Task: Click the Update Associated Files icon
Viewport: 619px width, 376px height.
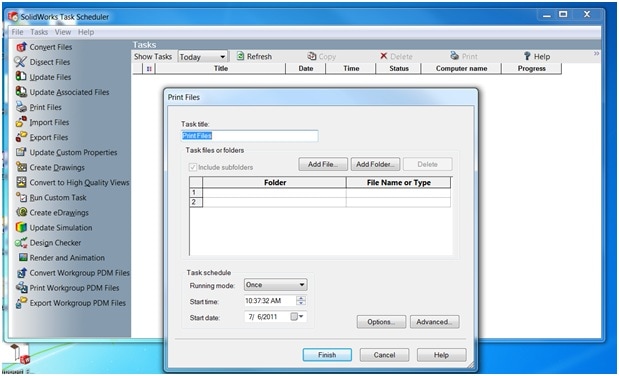Action: click(21, 92)
